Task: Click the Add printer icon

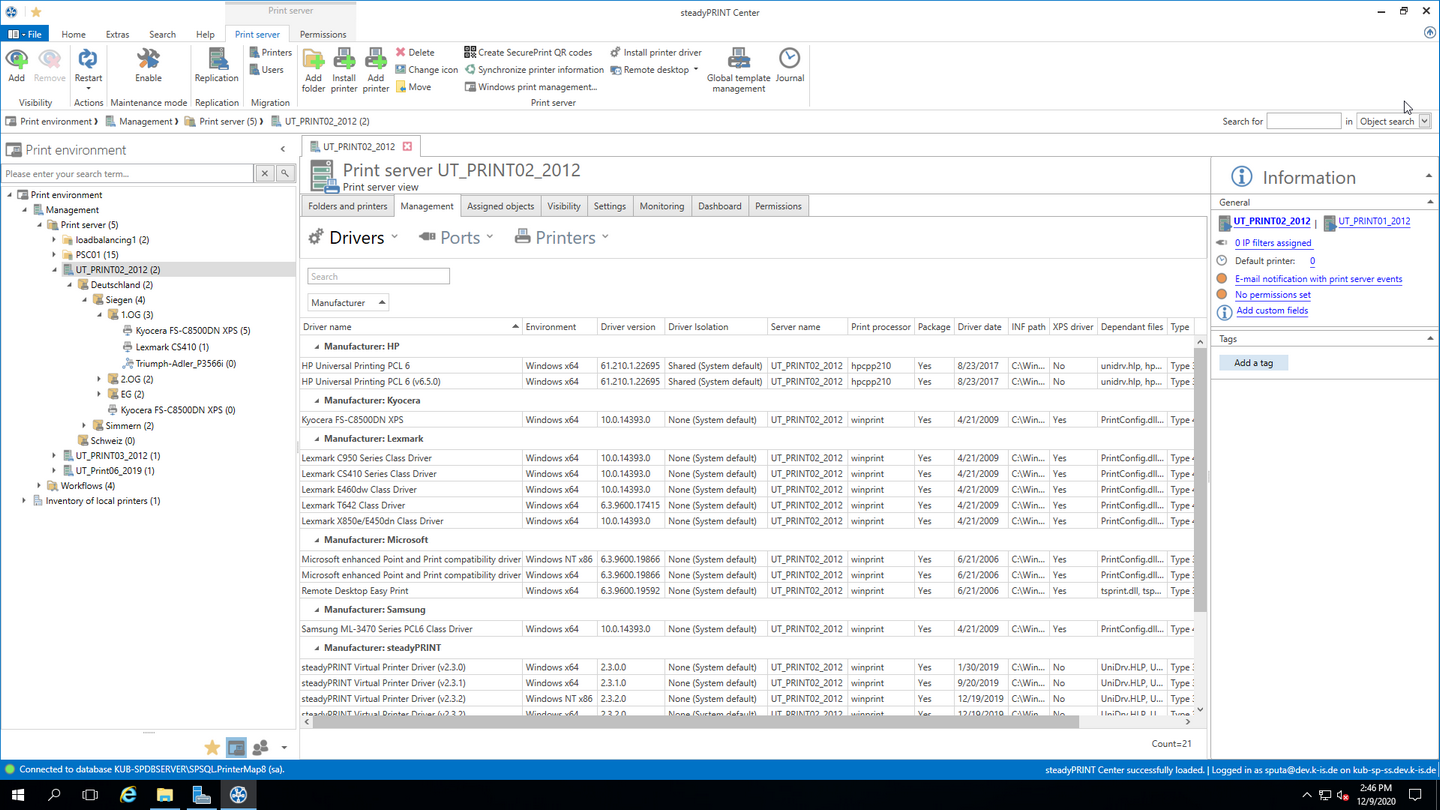Action: (x=375, y=60)
